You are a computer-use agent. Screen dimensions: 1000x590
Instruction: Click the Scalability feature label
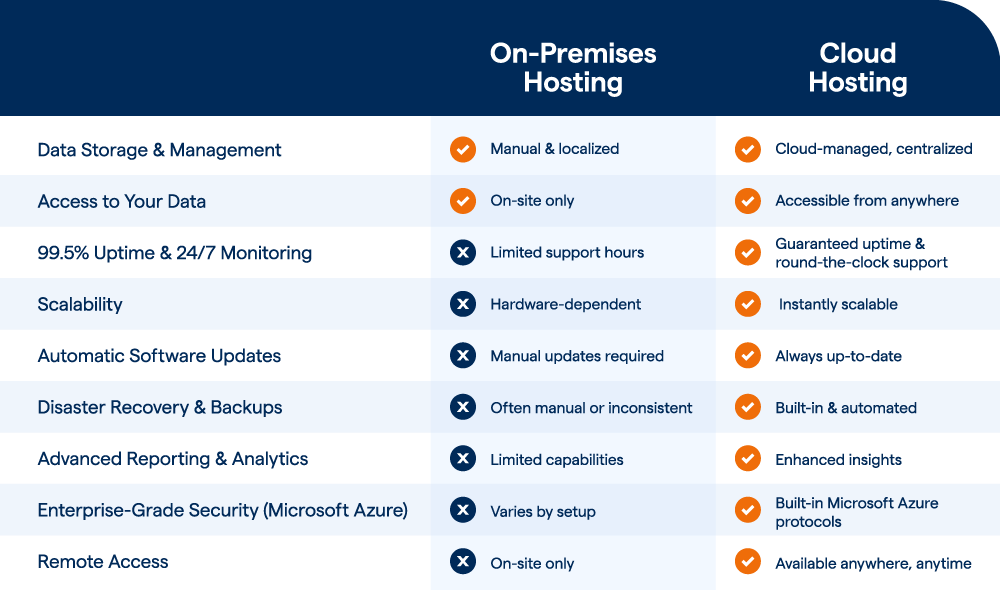coord(80,304)
